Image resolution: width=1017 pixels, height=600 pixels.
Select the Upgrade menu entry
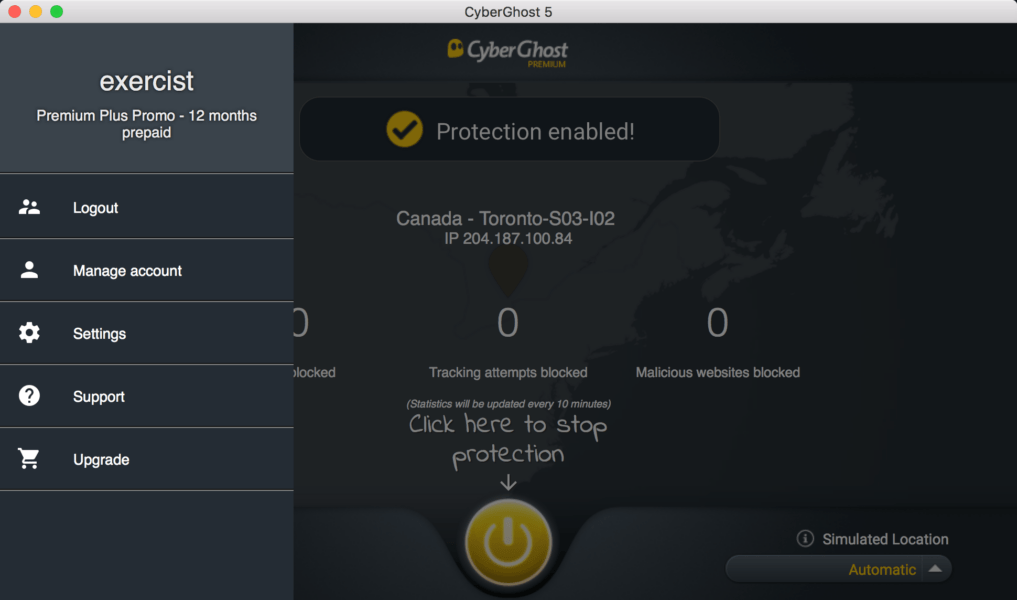pos(147,459)
